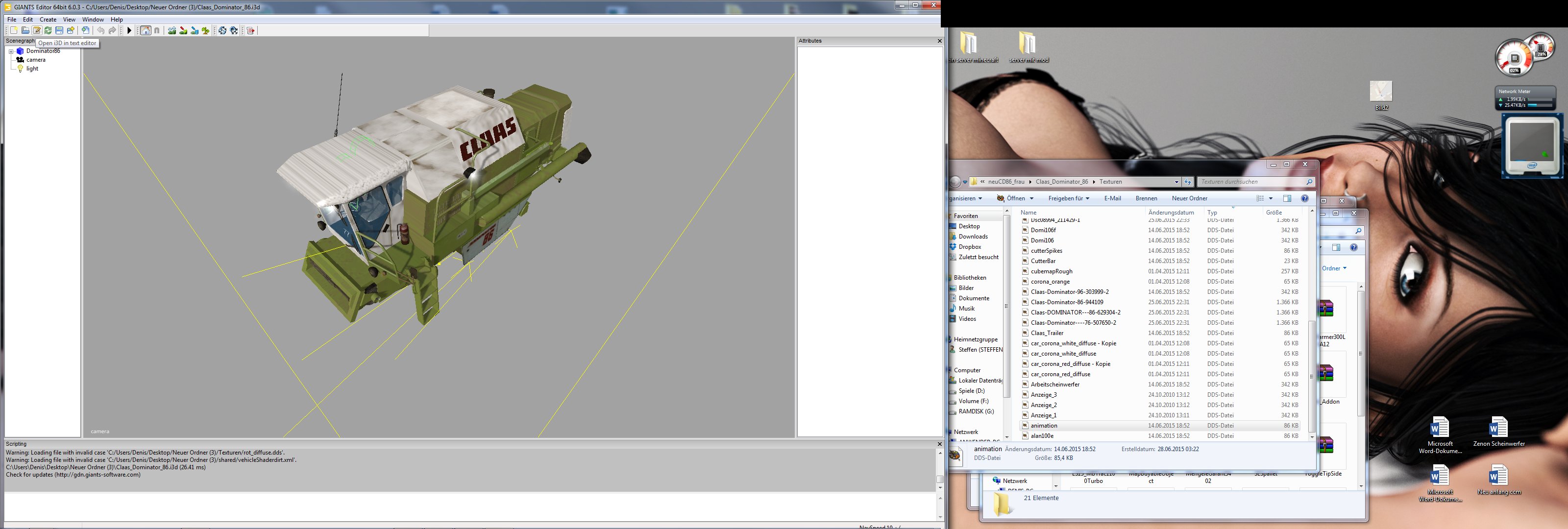The image size is (1568, 529).
Task: Open the address bar history dropdown in Explorer
Action: [1176, 181]
